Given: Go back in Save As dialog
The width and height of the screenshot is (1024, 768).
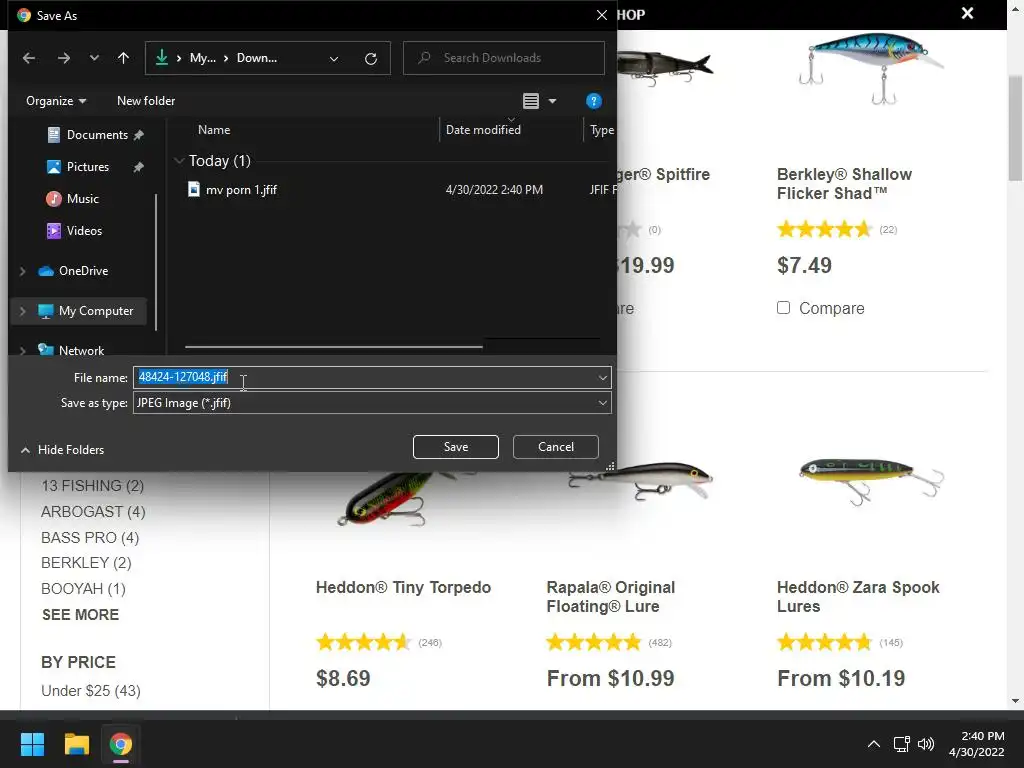Looking at the screenshot, I should [x=29, y=58].
